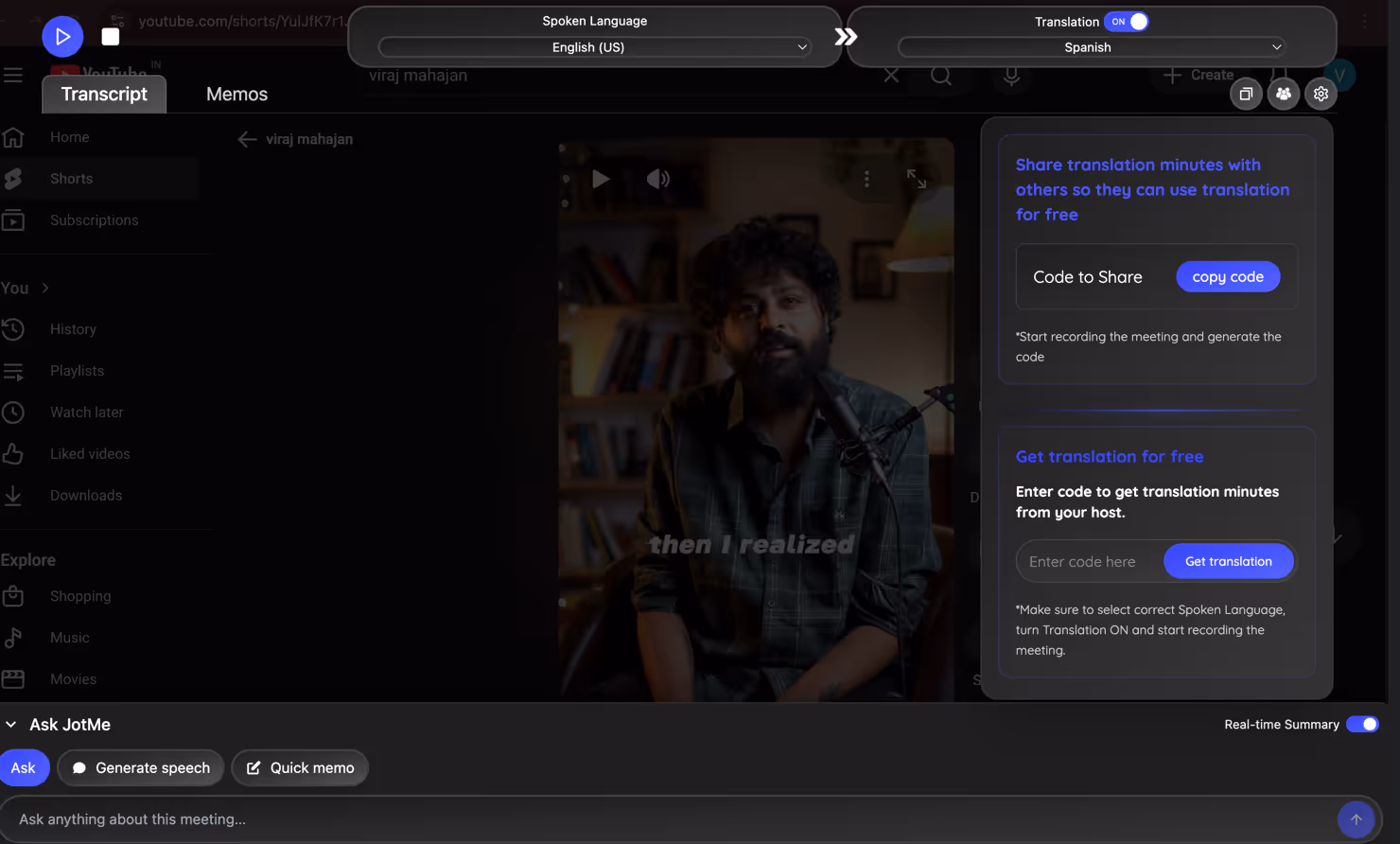
Task: Click the YouTube hamburger menu icon
Action: (13, 75)
